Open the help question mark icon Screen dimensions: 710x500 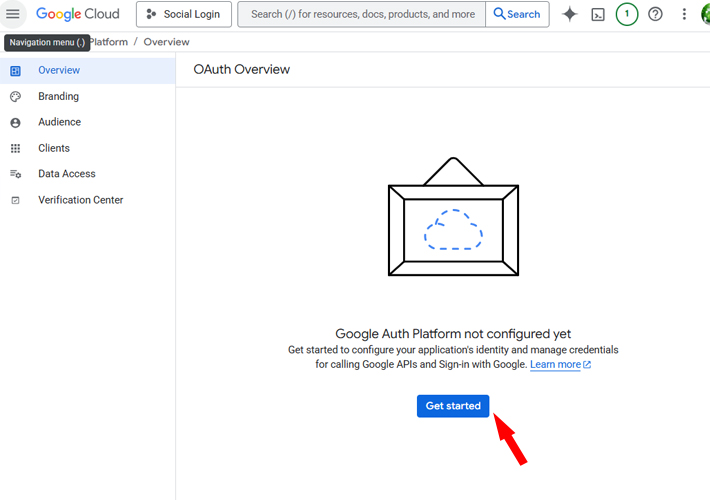655,14
